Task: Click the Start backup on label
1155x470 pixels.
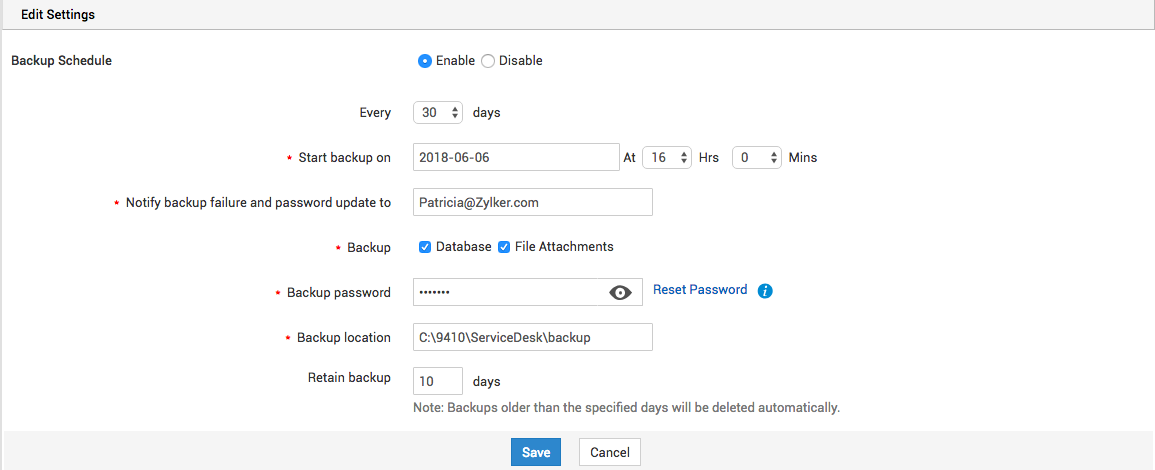Action: [x=344, y=158]
